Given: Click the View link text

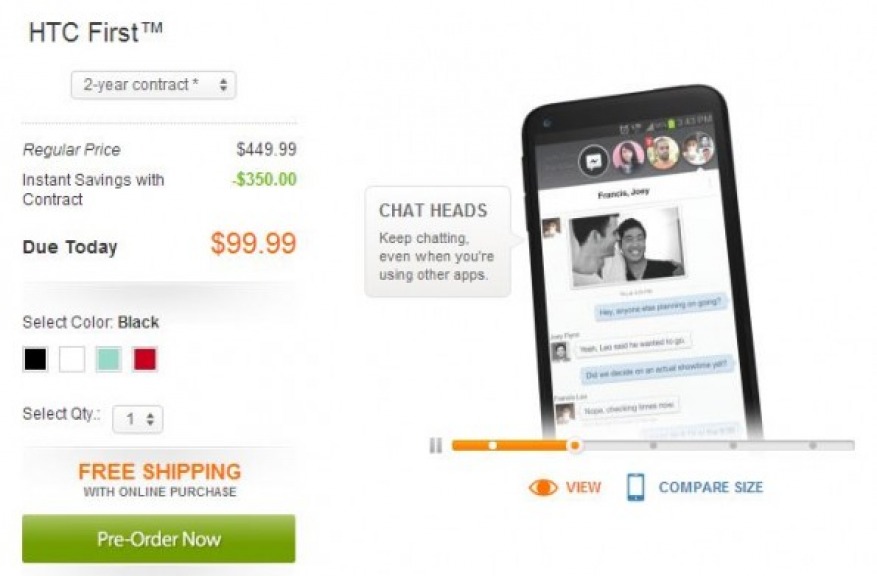Looking at the screenshot, I should pyautogui.click(x=583, y=487).
